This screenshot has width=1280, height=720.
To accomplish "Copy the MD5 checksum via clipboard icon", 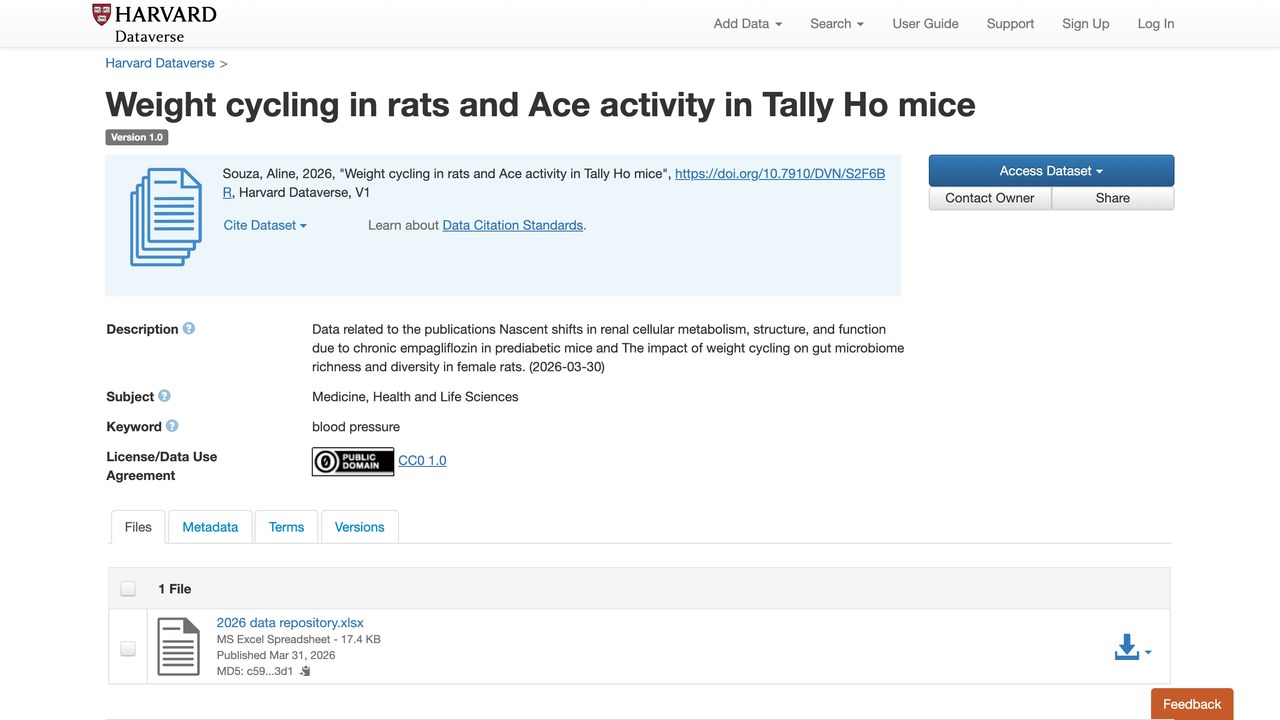I will pos(306,671).
